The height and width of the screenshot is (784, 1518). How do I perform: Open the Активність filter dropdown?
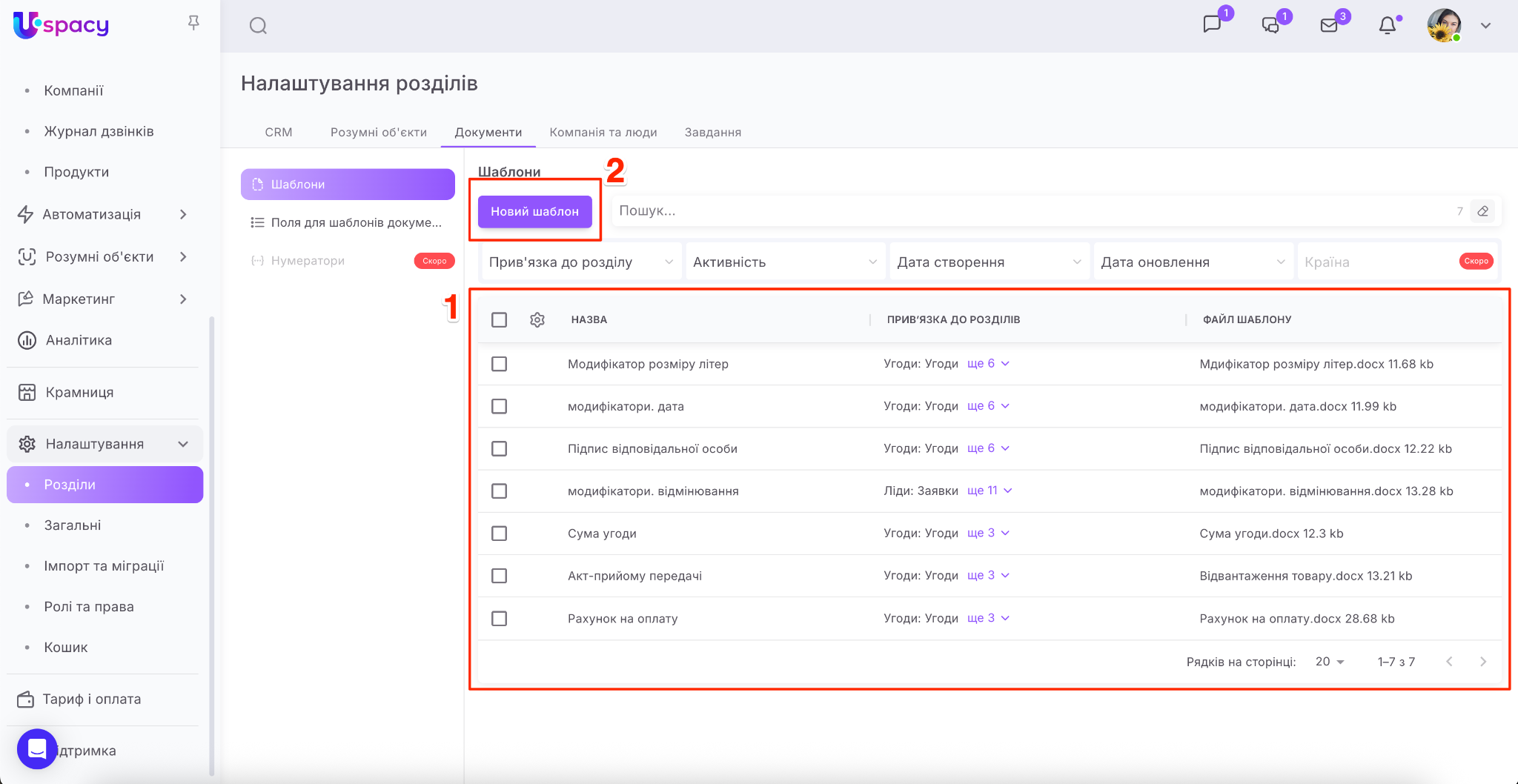pos(785,262)
